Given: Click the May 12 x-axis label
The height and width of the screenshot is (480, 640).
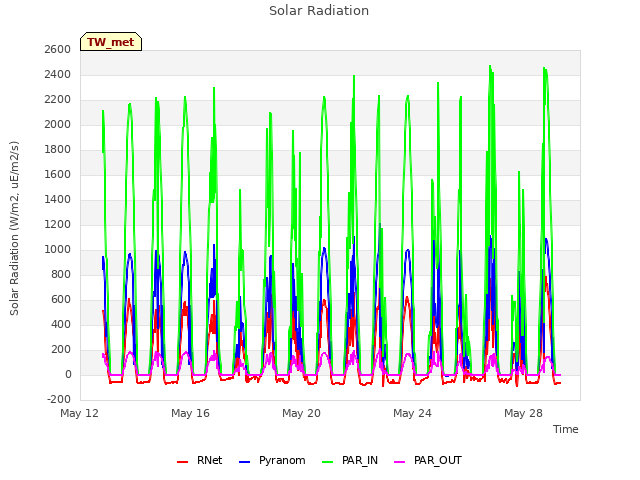Looking at the screenshot, I should coord(80,413).
